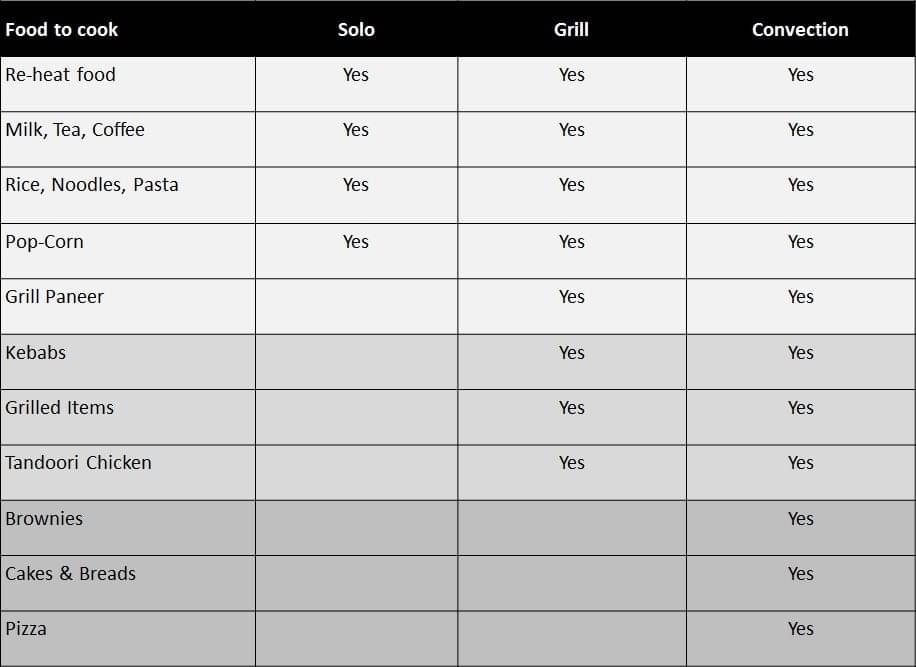Select the Grill Paneer cell
The width and height of the screenshot is (916, 667).
click(127, 307)
